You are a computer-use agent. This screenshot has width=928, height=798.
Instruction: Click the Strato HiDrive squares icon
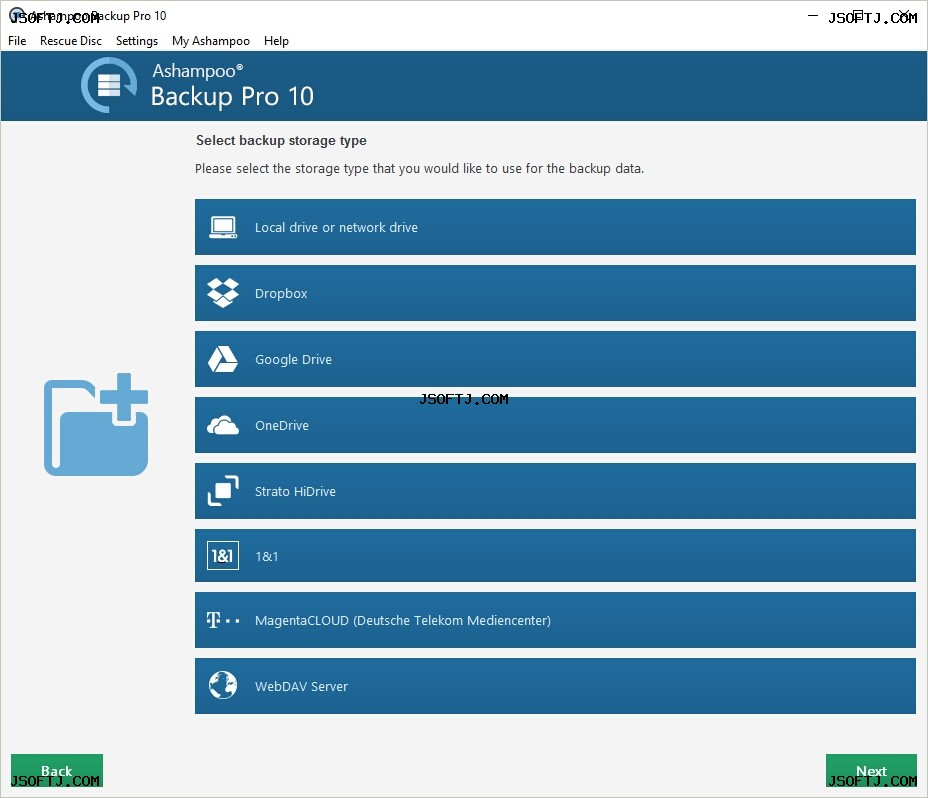coord(223,491)
